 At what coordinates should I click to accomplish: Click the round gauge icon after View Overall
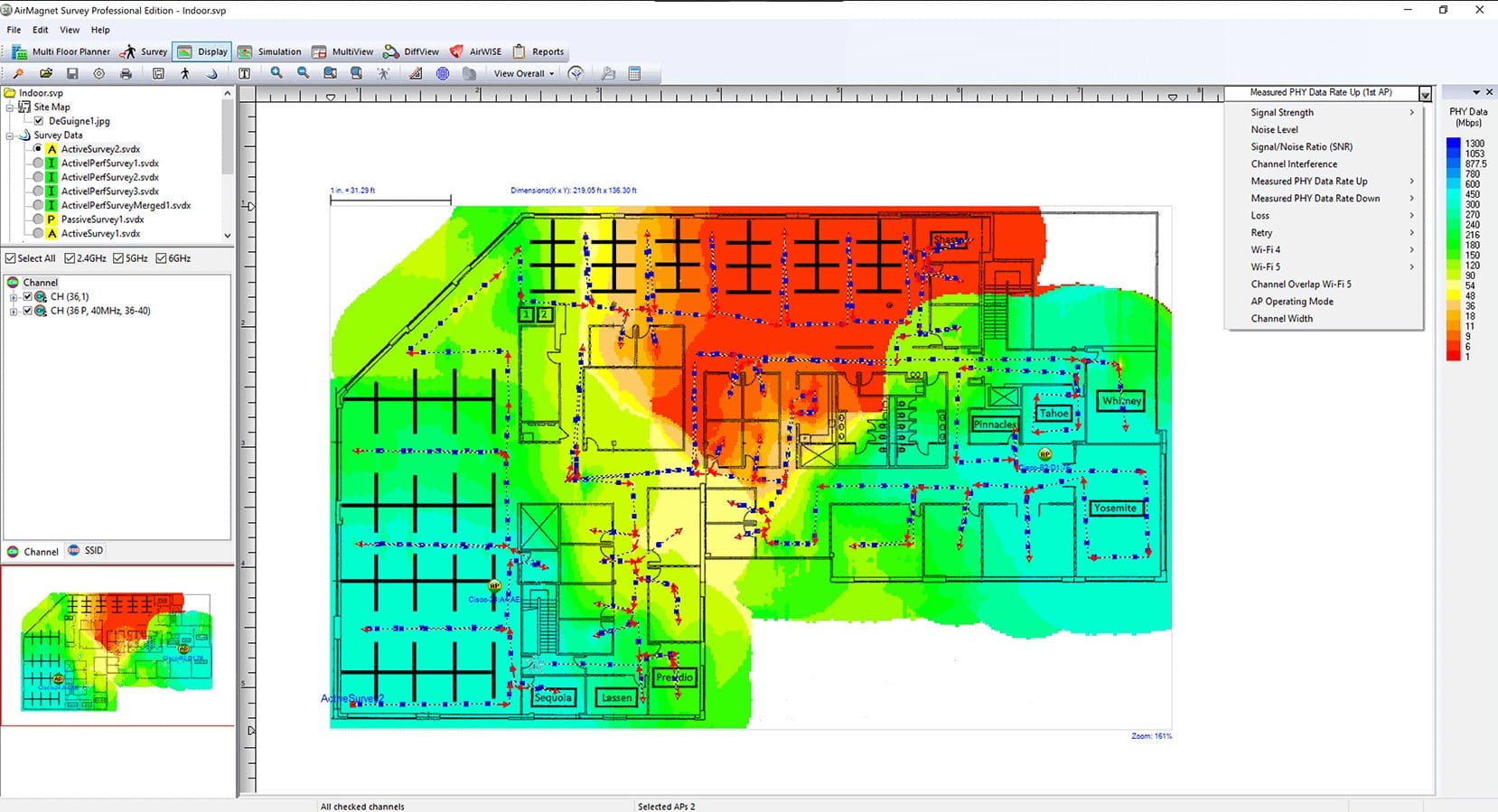(576, 74)
